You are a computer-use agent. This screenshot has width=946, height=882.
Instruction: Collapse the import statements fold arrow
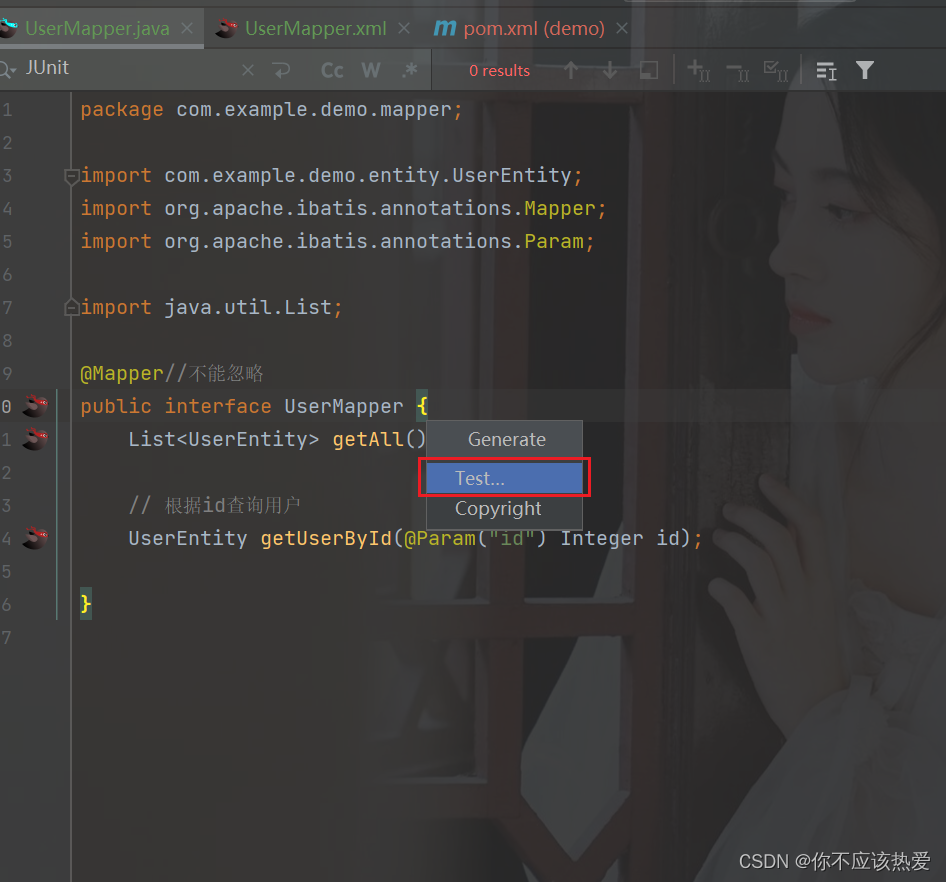[71, 175]
